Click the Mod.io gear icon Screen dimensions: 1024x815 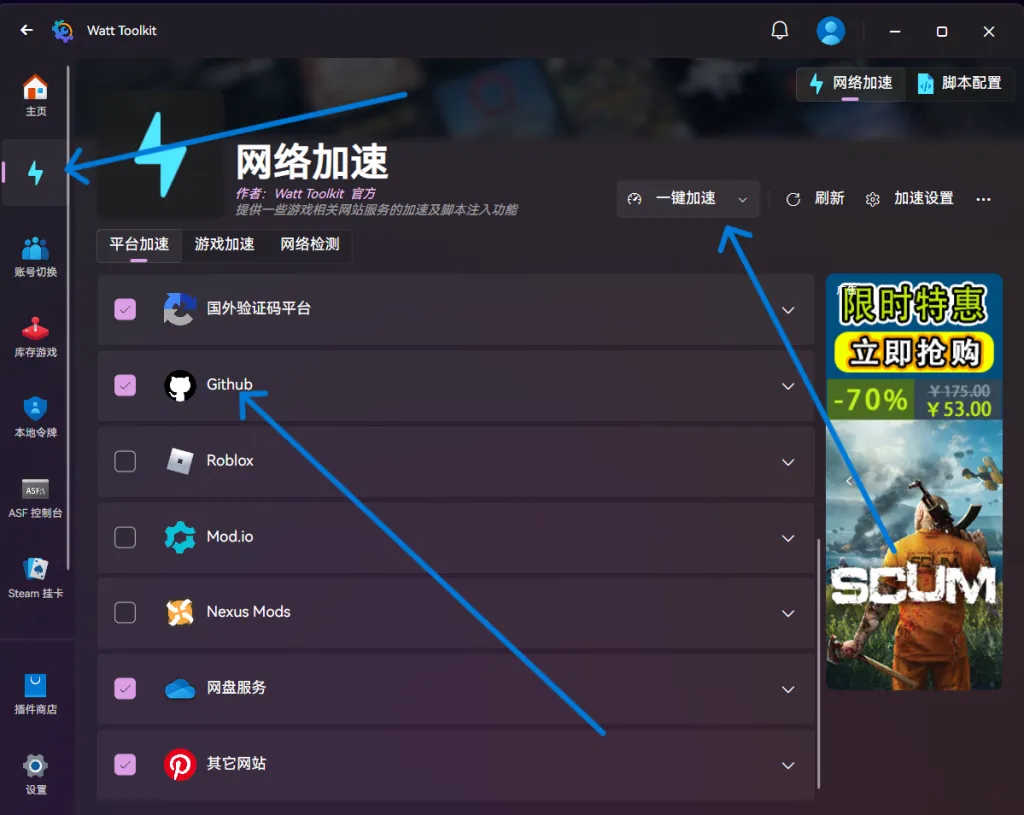180,537
